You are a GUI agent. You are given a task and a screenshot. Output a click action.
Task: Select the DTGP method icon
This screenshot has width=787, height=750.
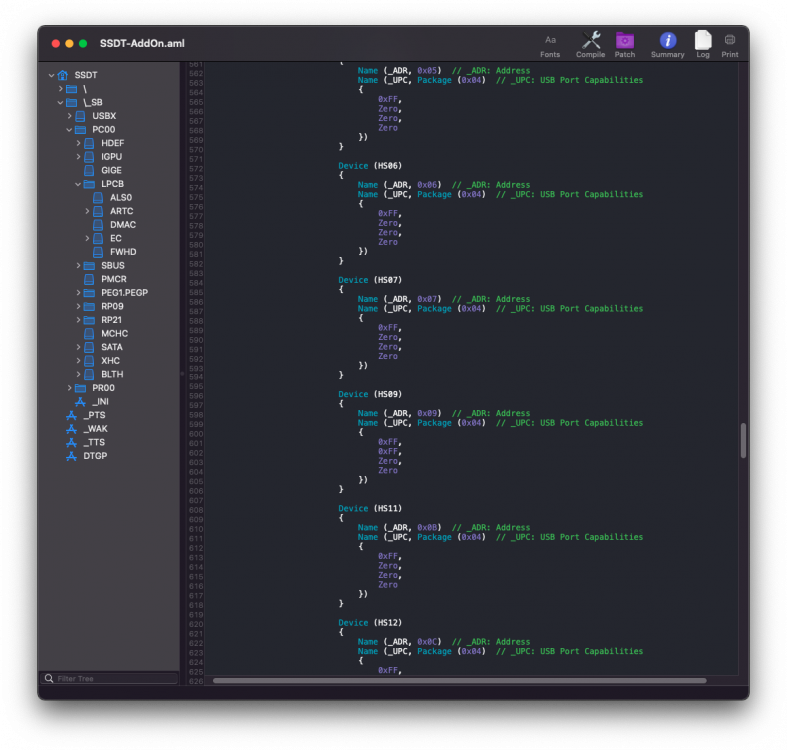point(72,456)
